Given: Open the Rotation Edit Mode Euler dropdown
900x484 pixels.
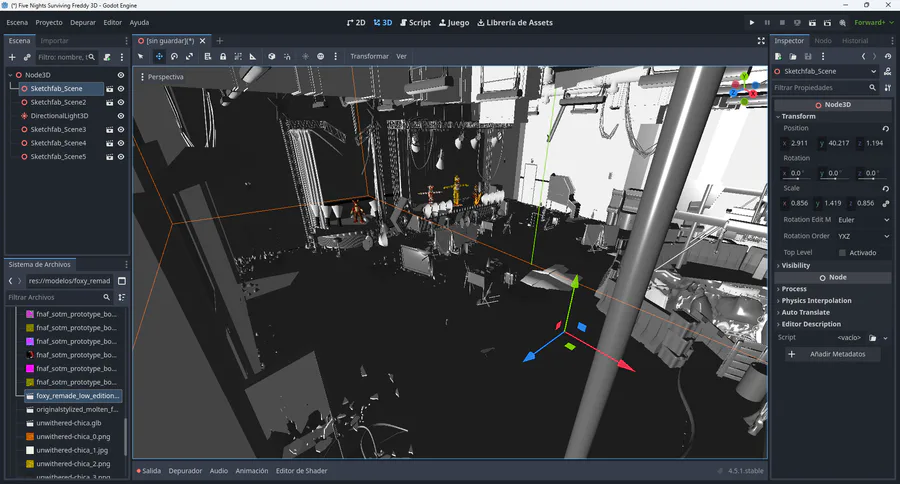Looking at the screenshot, I should pos(863,220).
